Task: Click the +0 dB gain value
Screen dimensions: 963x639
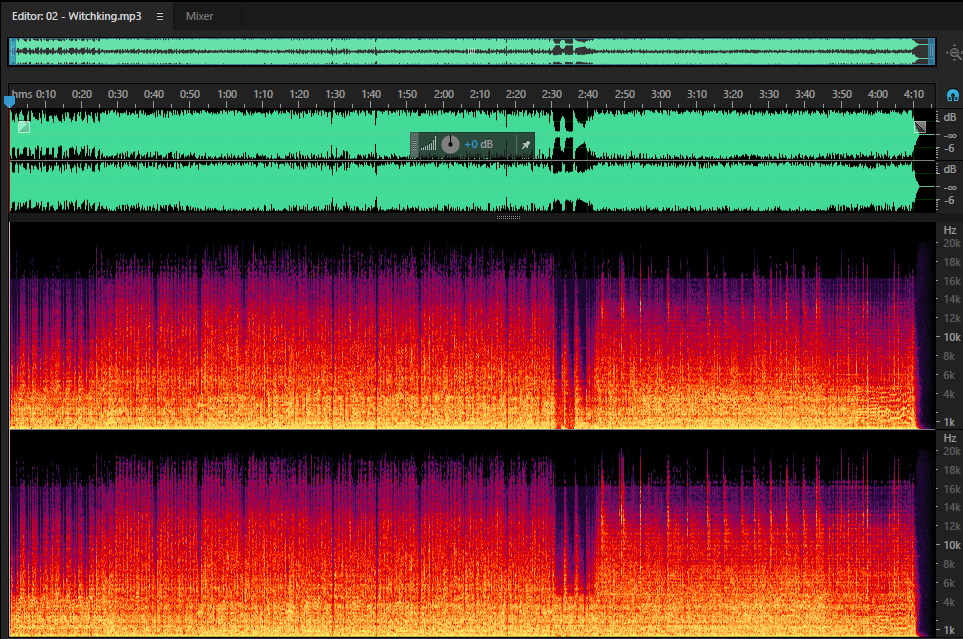Action: [x=478, y=144]
